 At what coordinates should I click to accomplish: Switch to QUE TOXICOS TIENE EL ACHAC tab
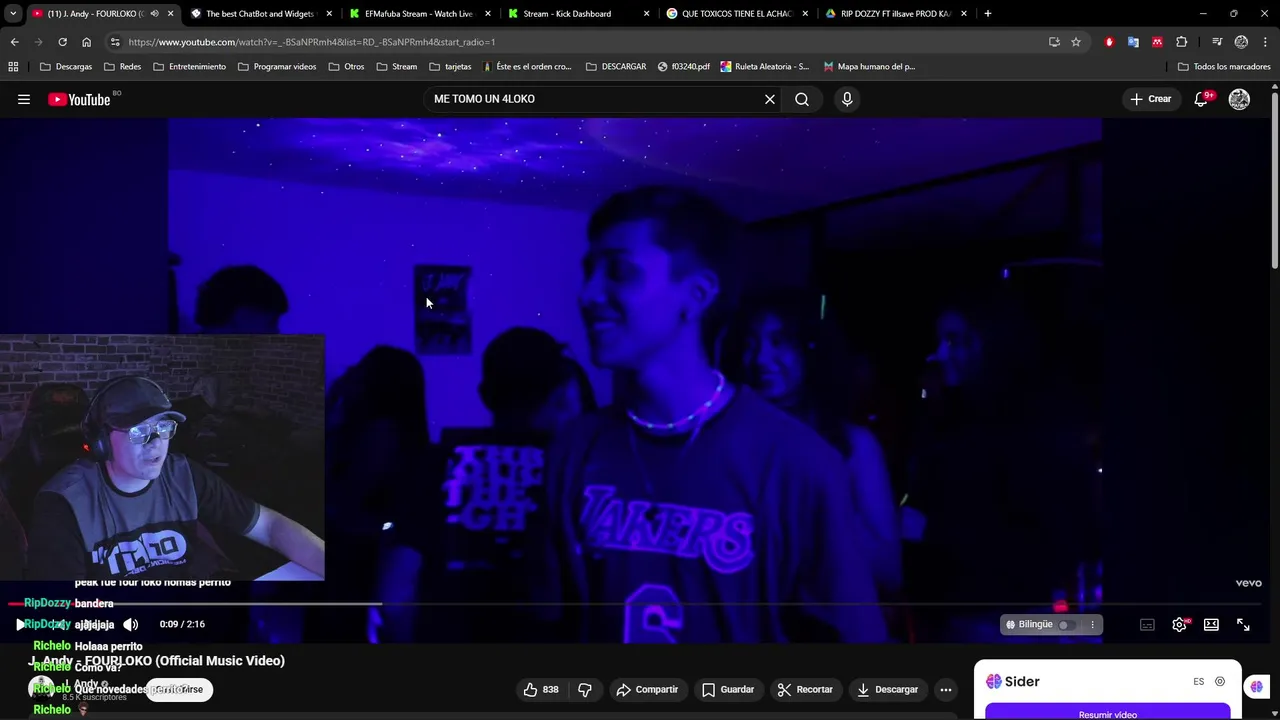click(x=737, y=14)
